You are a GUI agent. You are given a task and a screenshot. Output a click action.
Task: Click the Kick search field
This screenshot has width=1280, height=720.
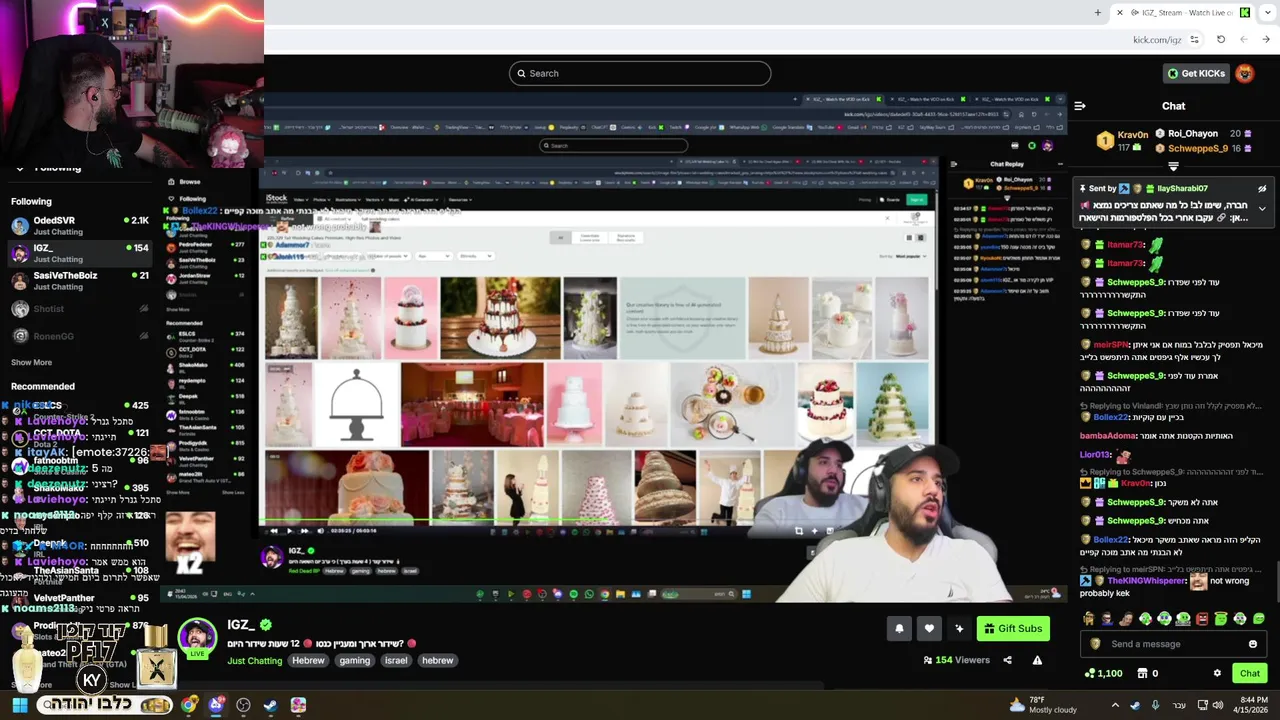coord(640,73)
